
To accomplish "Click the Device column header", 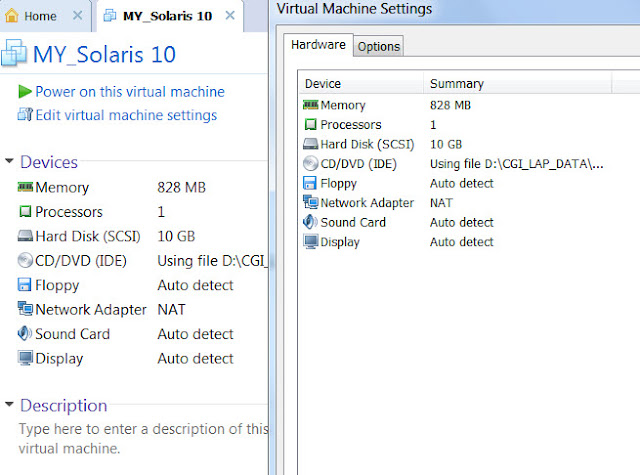I will coord(323,84).
